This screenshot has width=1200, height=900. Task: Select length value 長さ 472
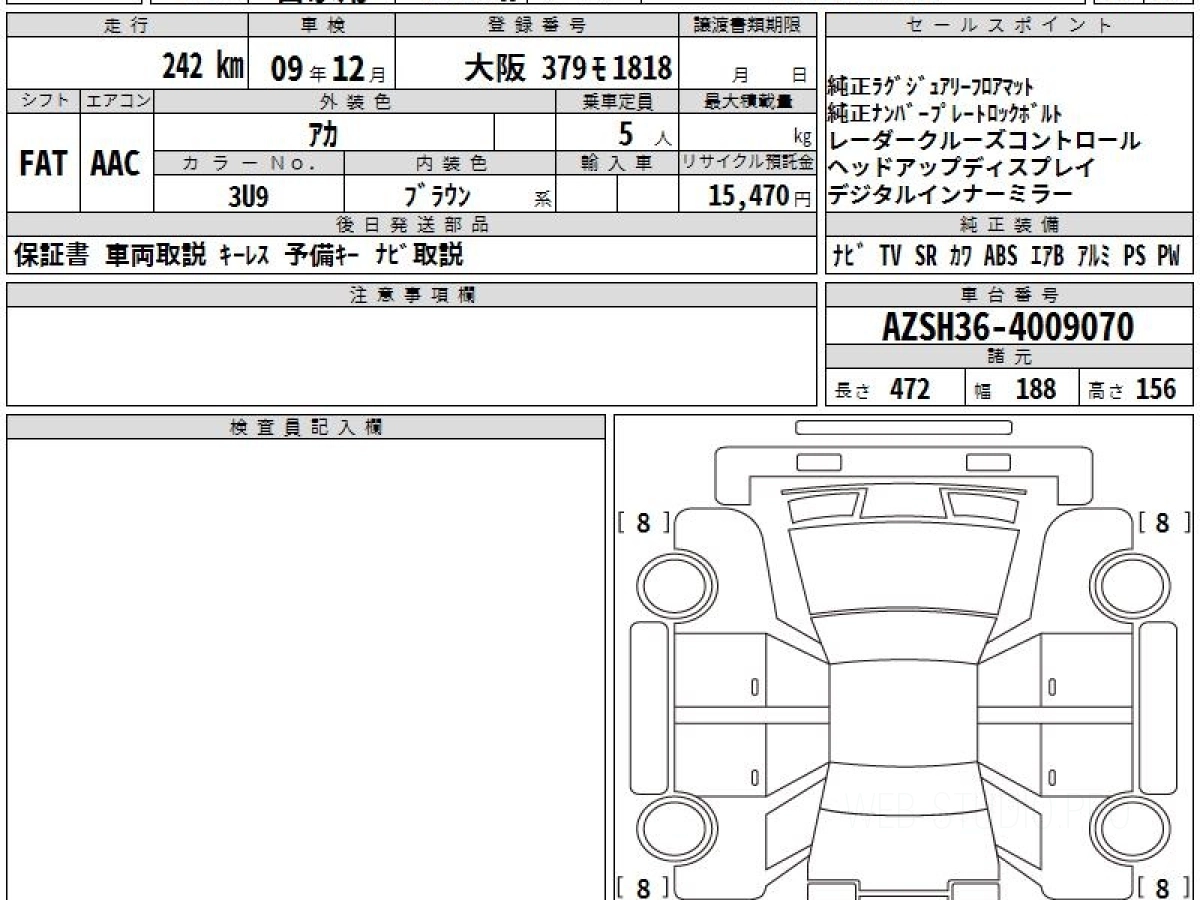tap(882, 389)
